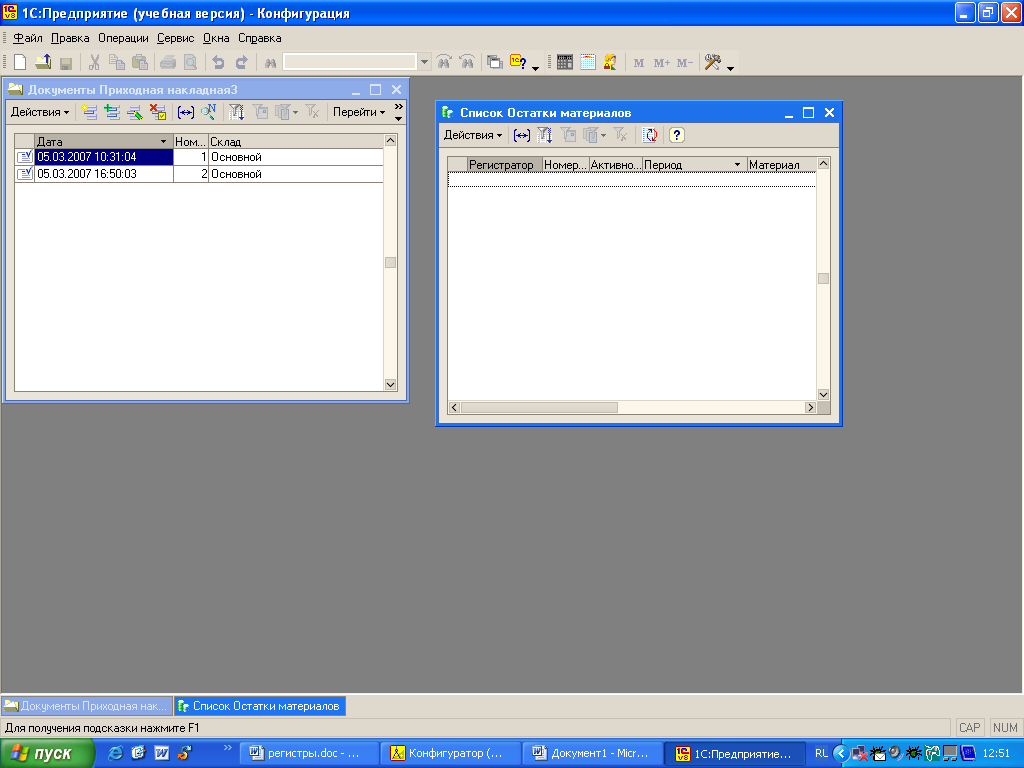Image resolution: width=1024 pixels, height=768 pixels.
Task: Click the M memory button
Action: [x=639, y=63]
